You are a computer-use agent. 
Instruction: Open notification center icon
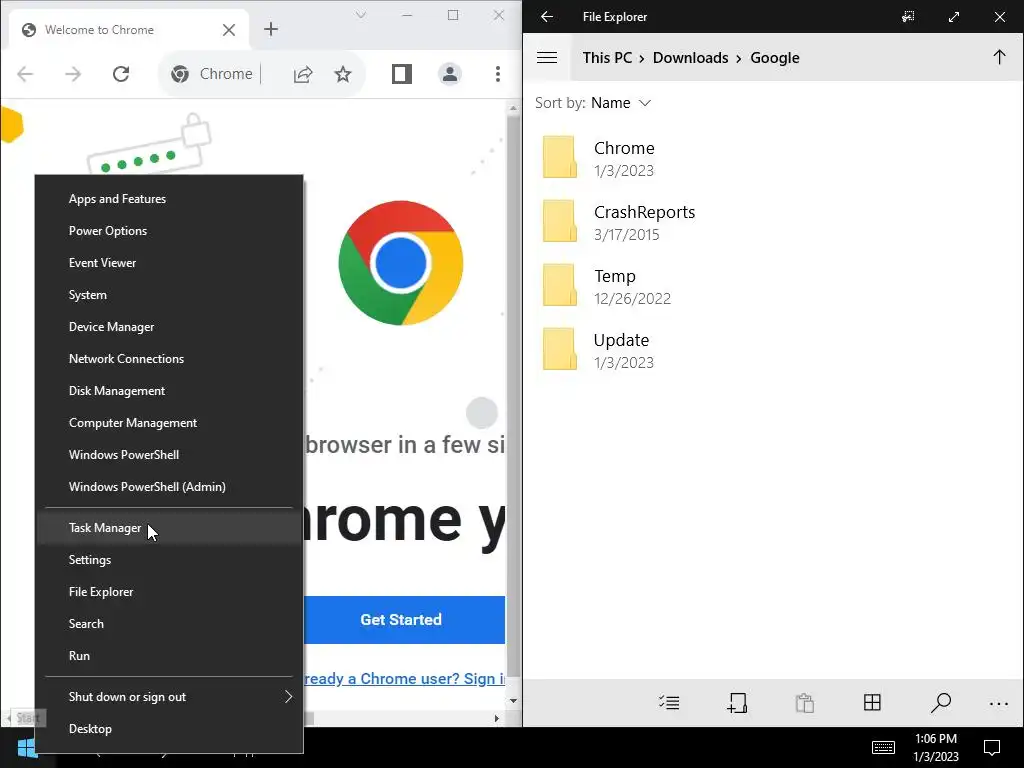992,748
